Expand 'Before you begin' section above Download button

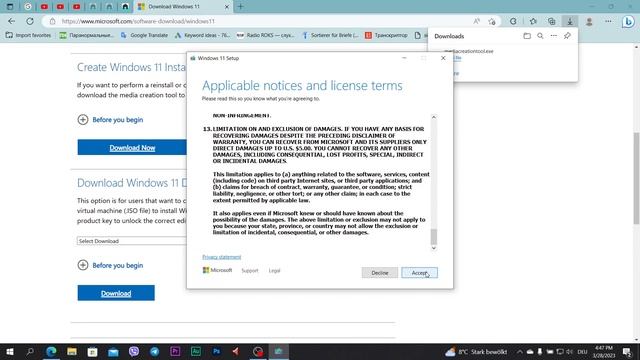coord(110,265)
